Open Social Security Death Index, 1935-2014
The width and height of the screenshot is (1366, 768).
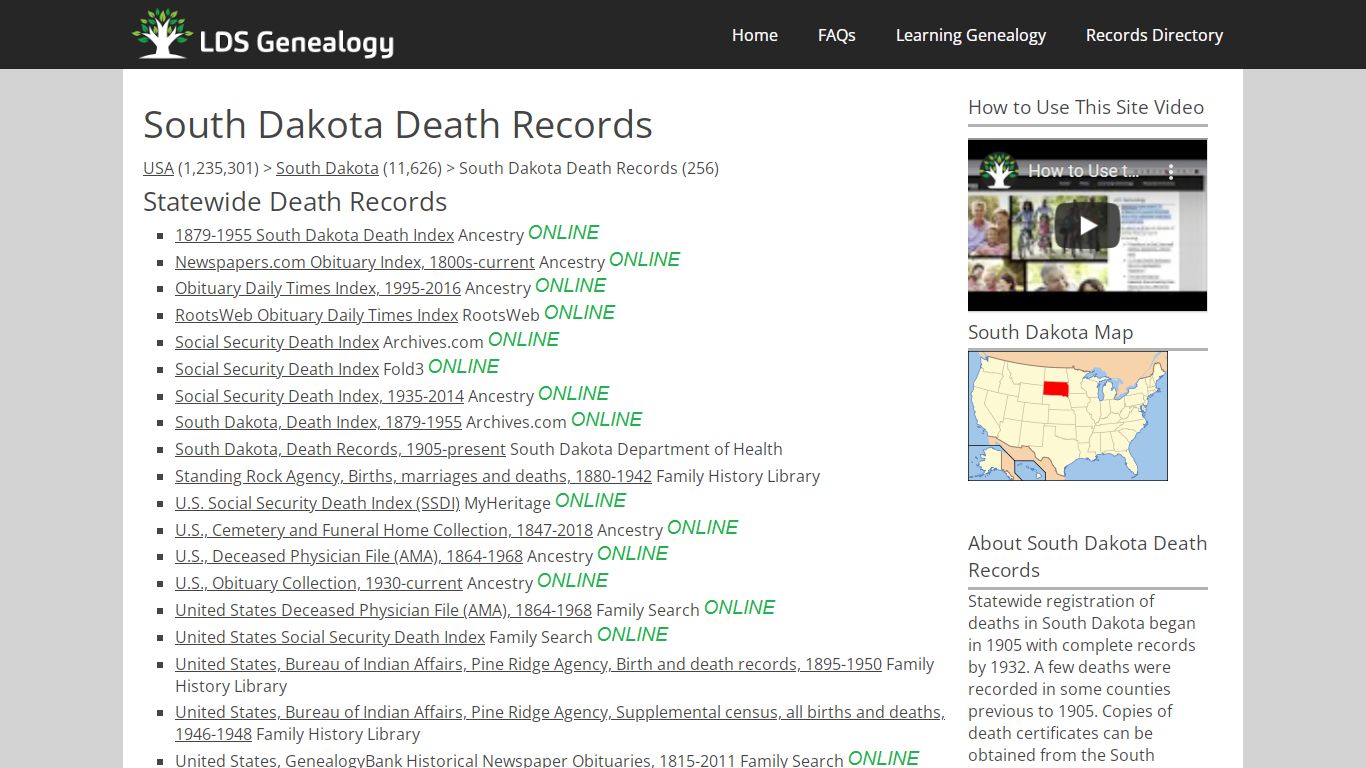(x=319, y=396)
